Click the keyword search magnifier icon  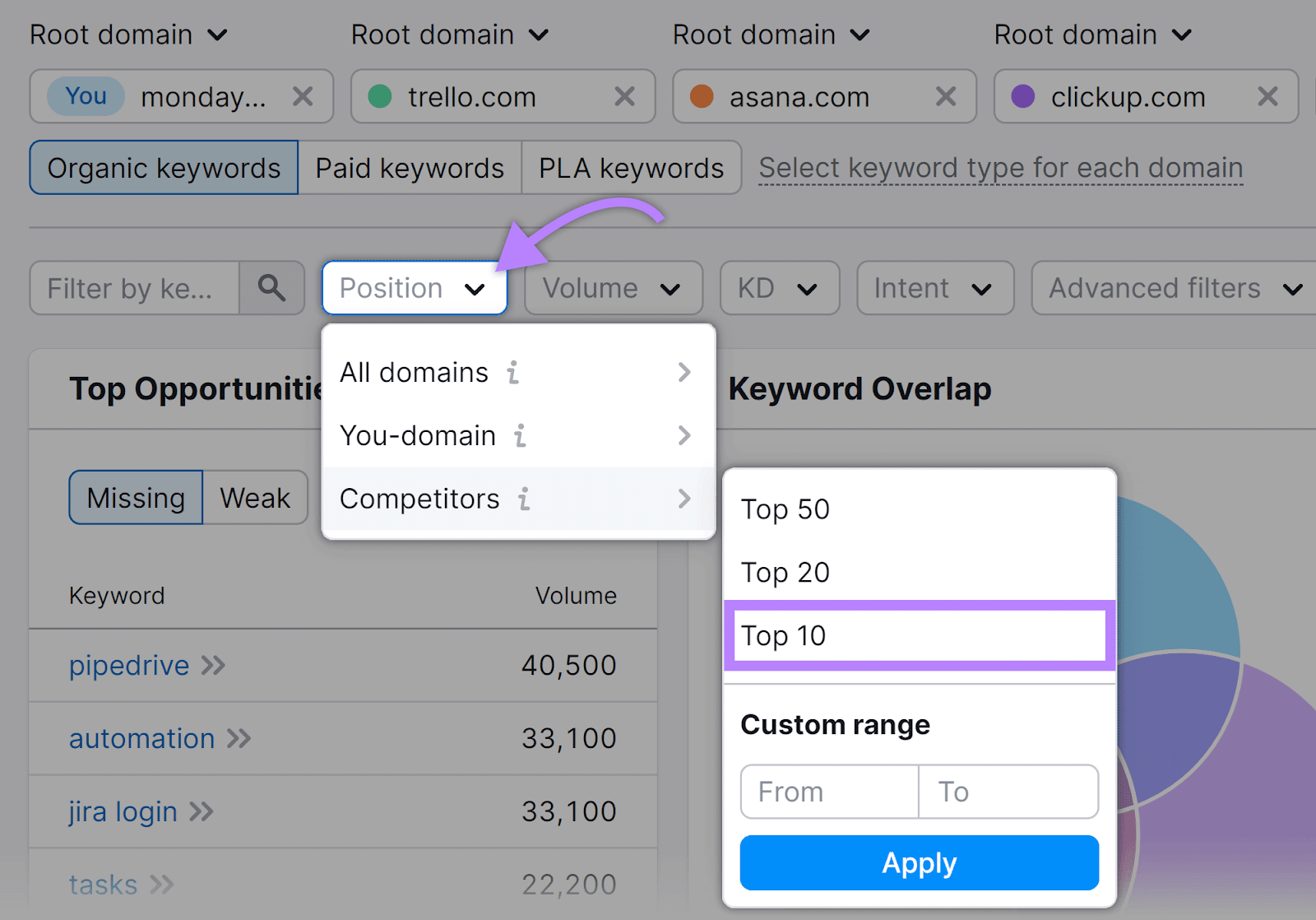pos(272,288)
